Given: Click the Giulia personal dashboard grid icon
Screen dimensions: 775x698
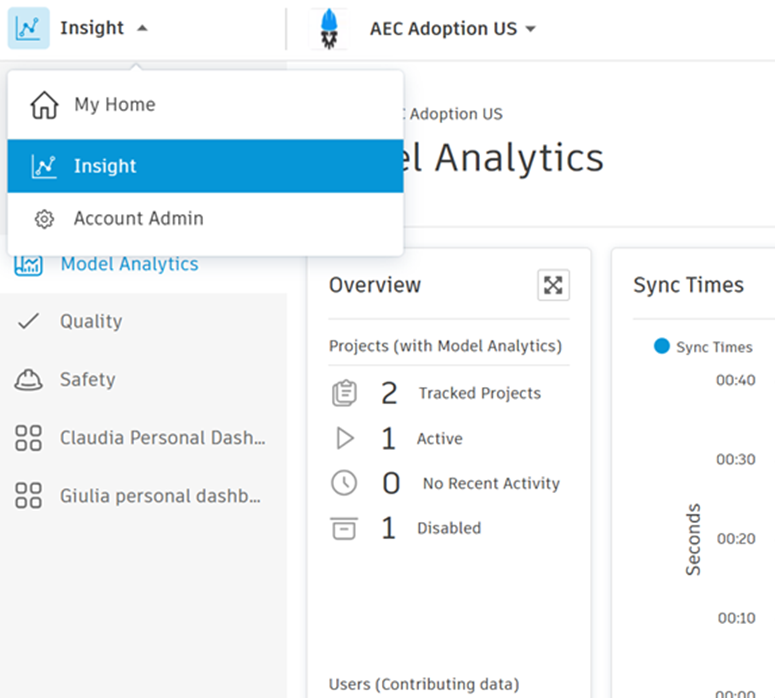Looking at the screenshot, I should point(29,495).
